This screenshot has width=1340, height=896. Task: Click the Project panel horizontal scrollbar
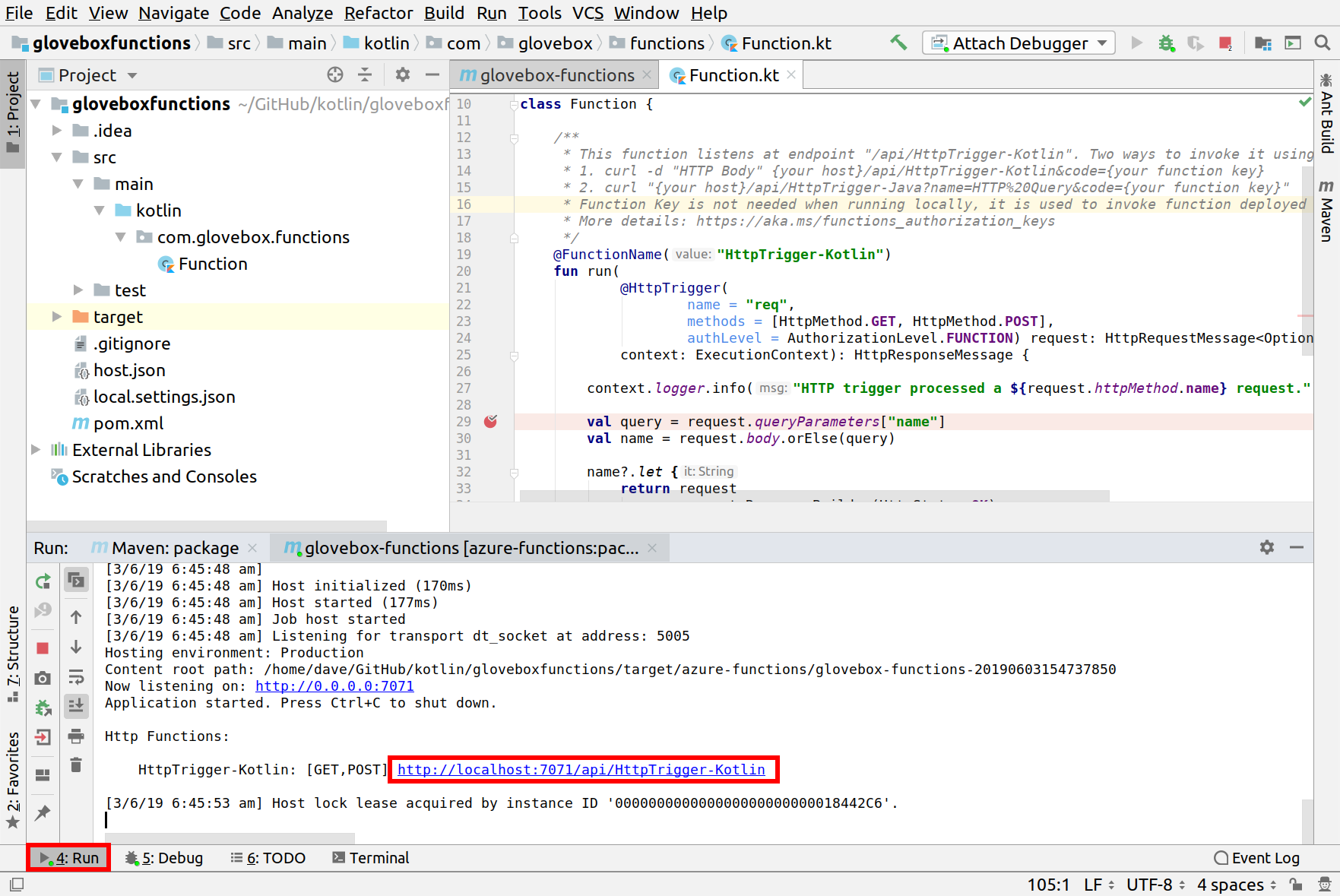[x=207, y=525]
